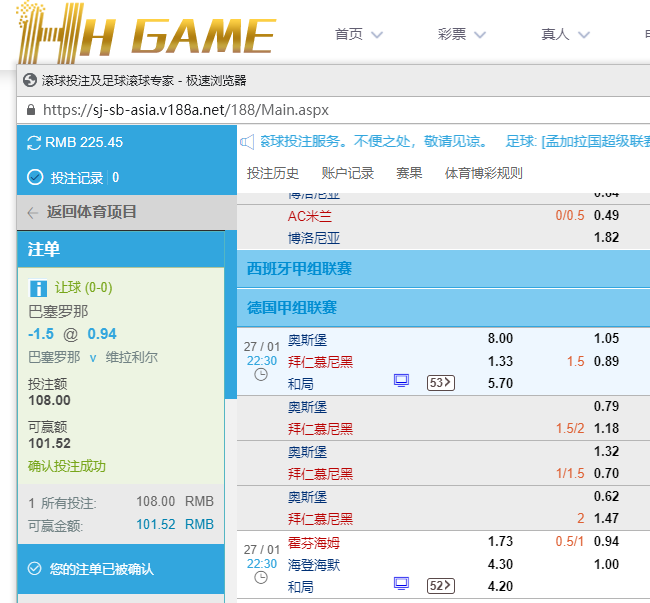This screenshot has height=603, width=650.
Task: Select 霍芬海姆 win odds 1.73
Action: click(x=500, y=541)
